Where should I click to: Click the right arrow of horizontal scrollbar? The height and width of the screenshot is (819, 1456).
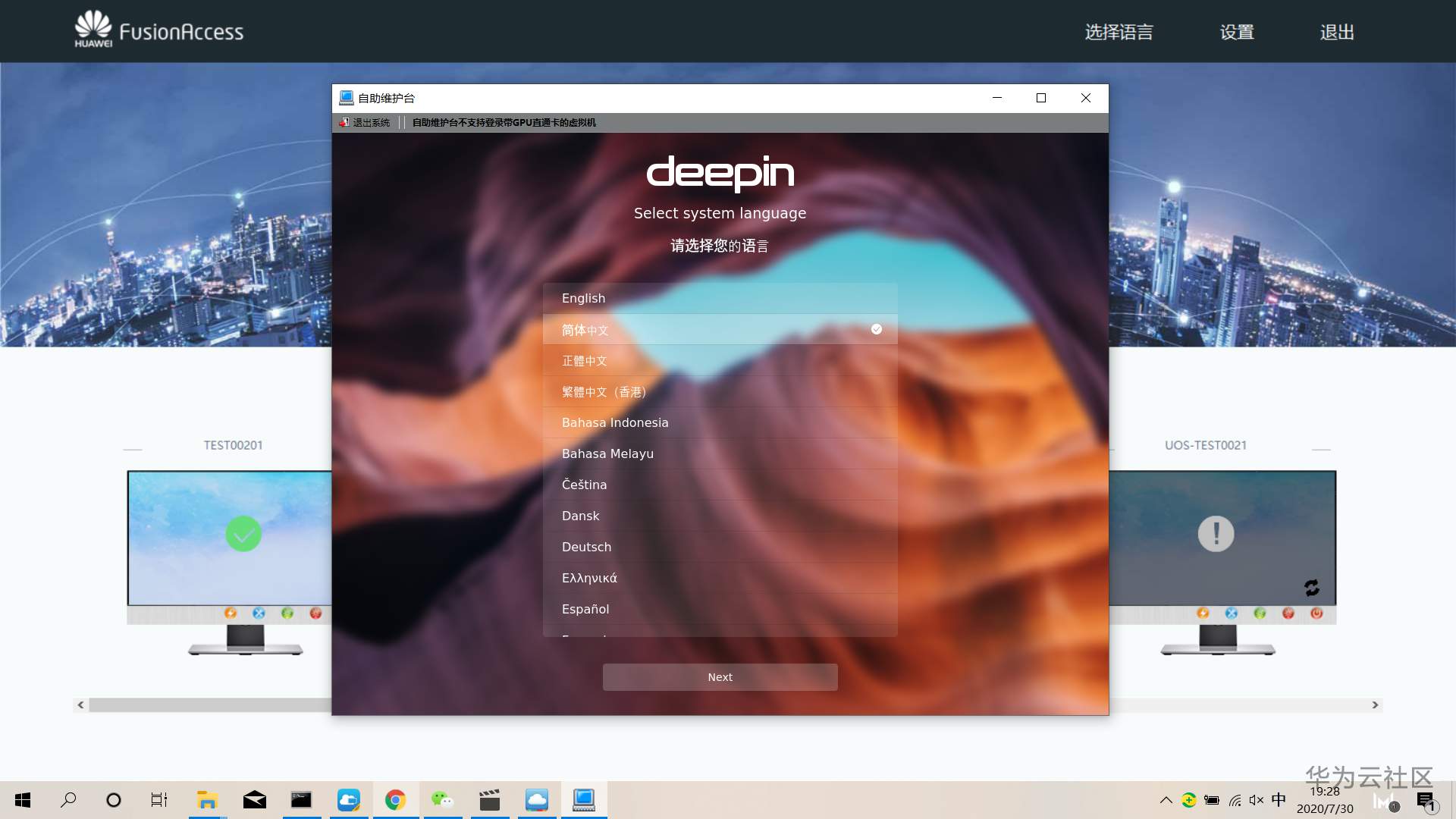1375,705
